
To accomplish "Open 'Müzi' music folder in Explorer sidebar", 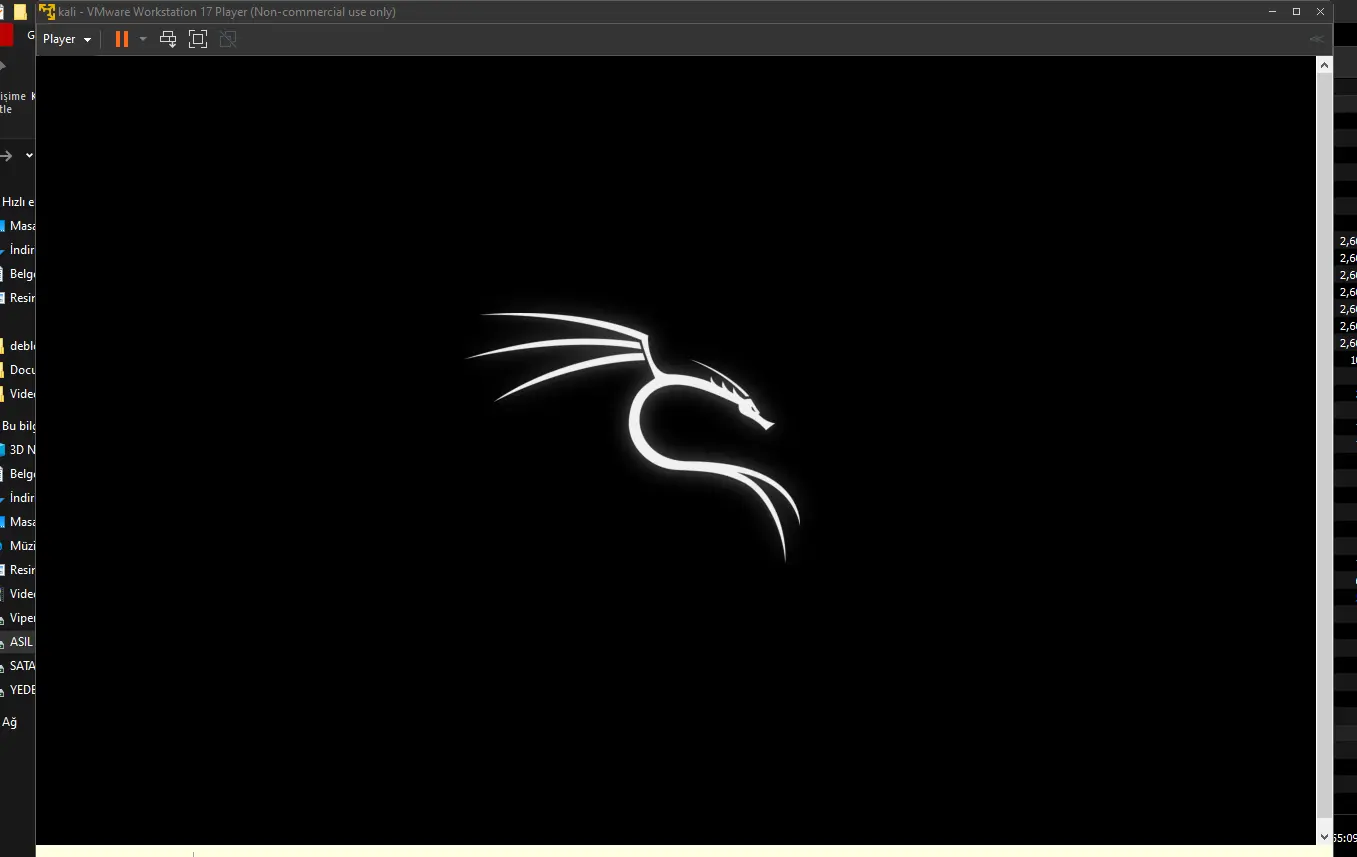I will tap(18, 546).
